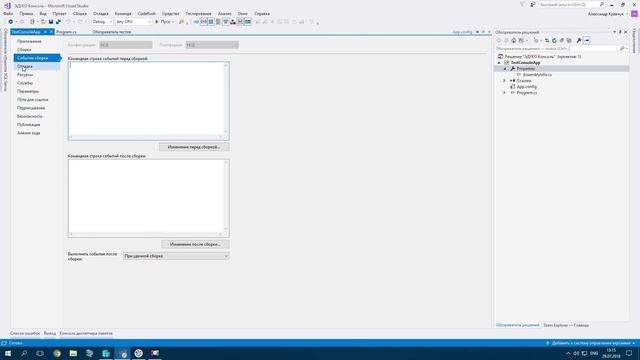Viewport: 640px width, 360px height.
Task: Open the Сборка menu in menu bar
Action: [x=80, y=13]
